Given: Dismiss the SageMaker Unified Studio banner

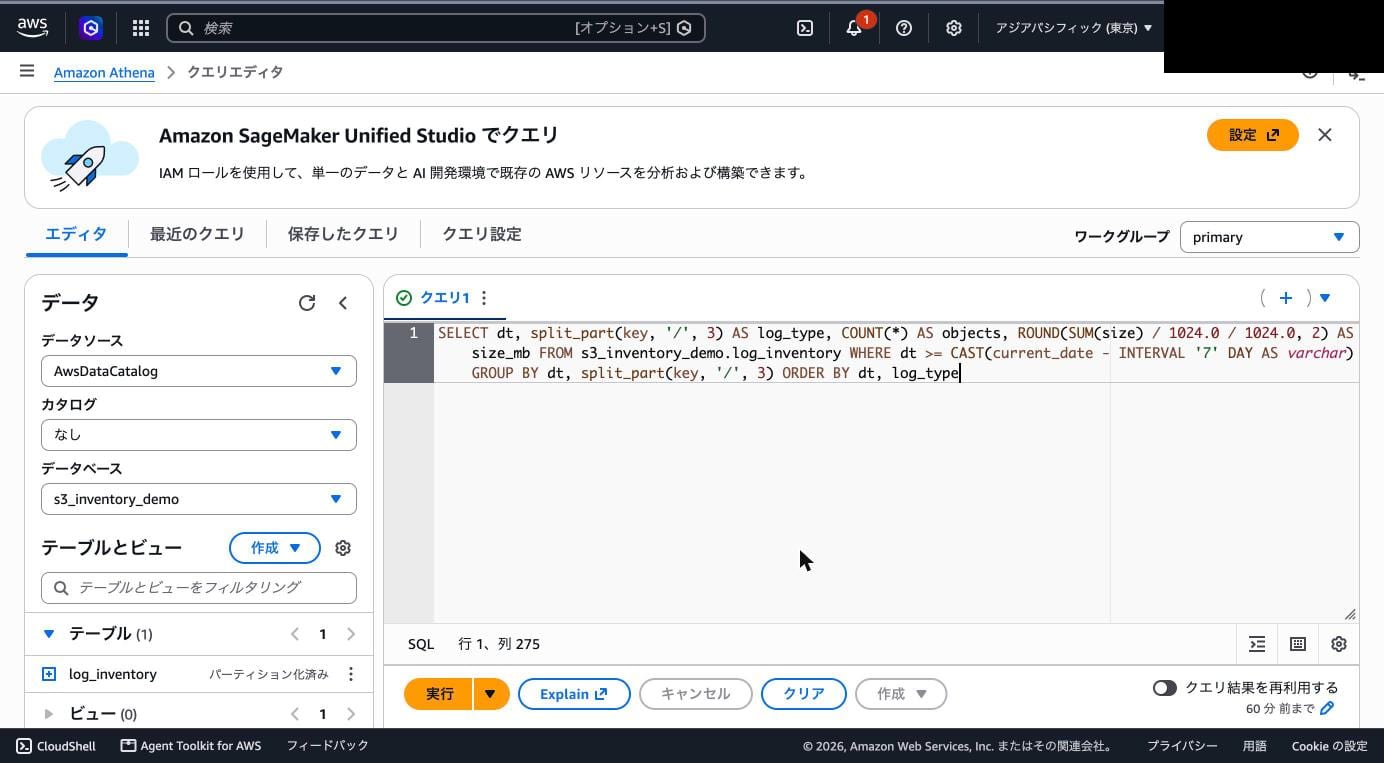Looking at the screenshot, I should pyautogui.click(x=1325, y=135).
